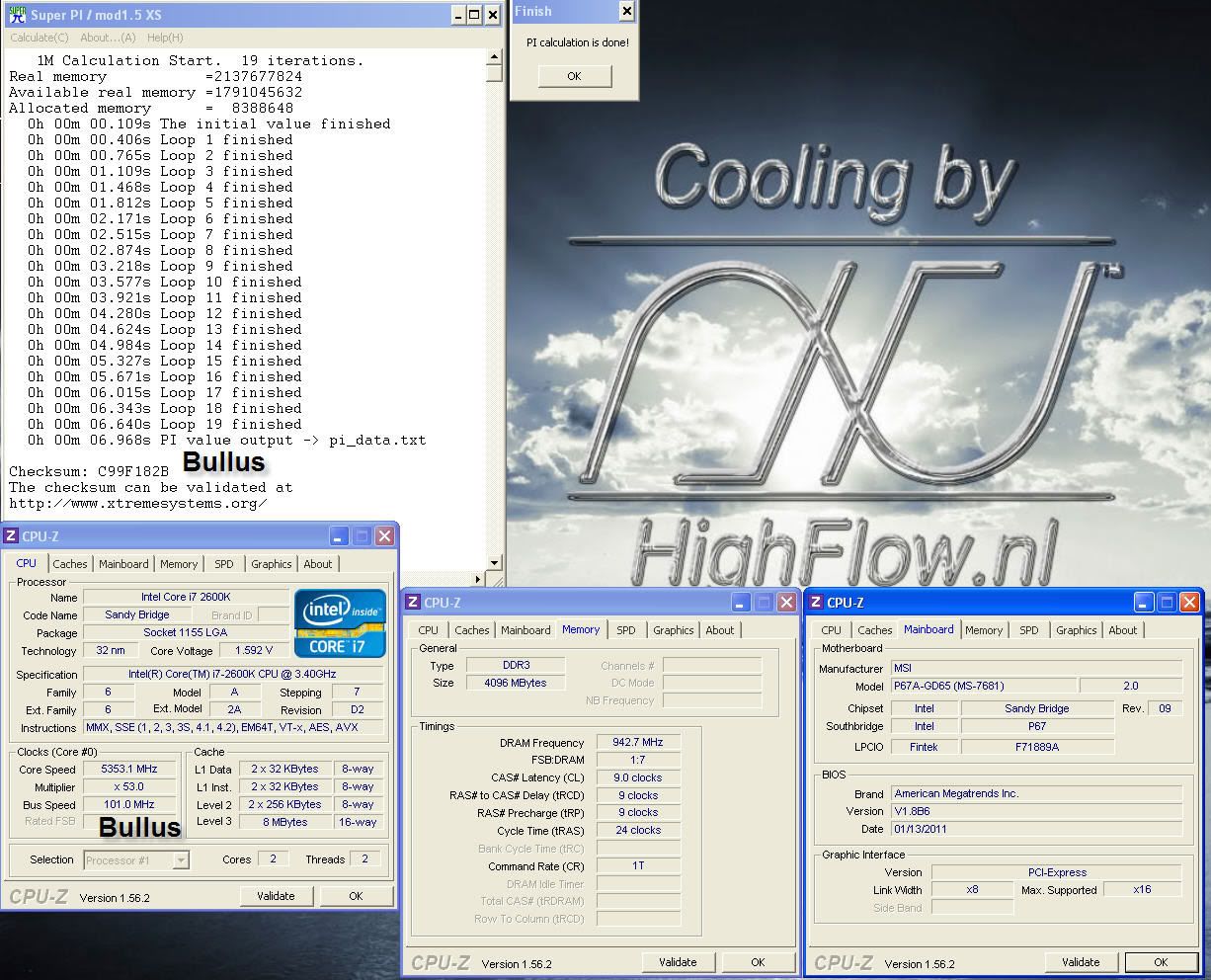1211x980 pixels.
Task: Click the memory Type value 'DDR3'
Action: 516,665
